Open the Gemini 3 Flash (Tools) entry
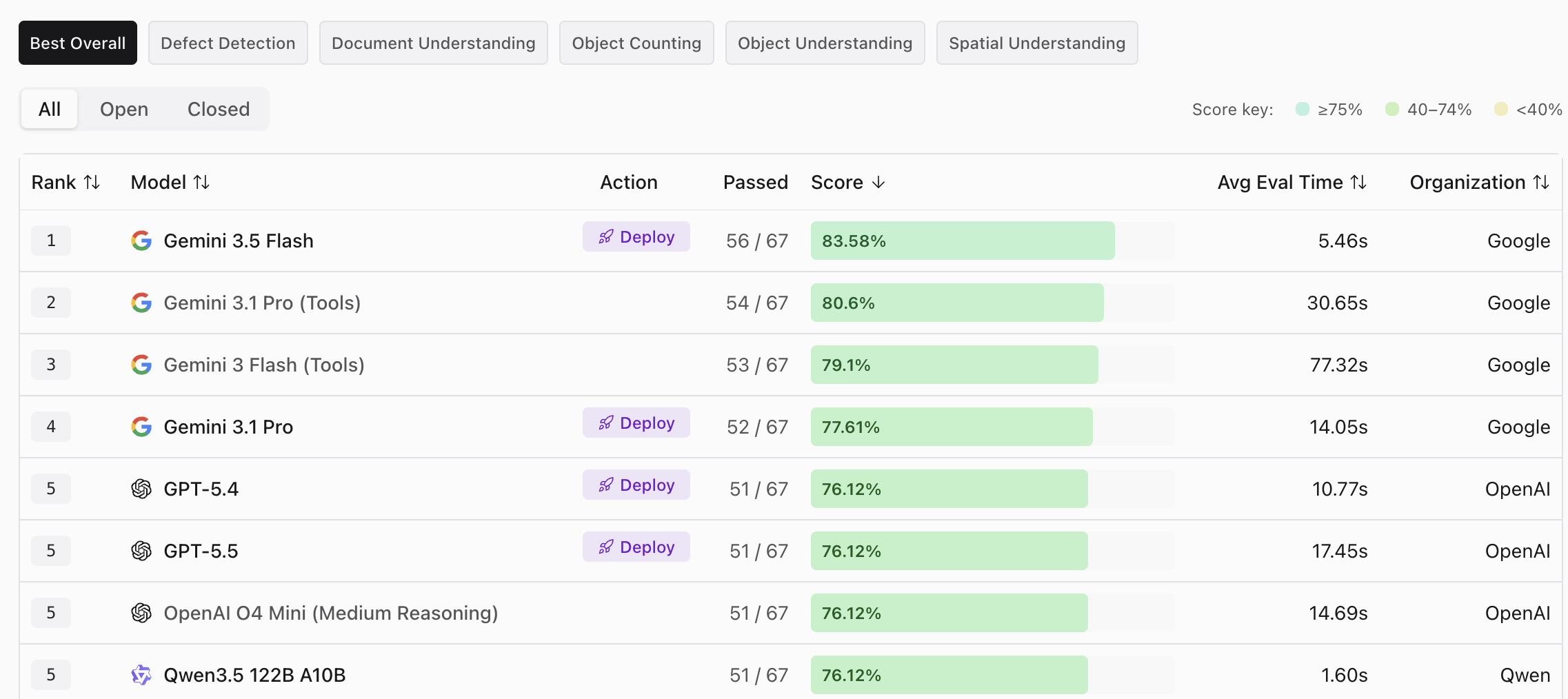This screenshot has height=699, width=1568. pos(264,365)
